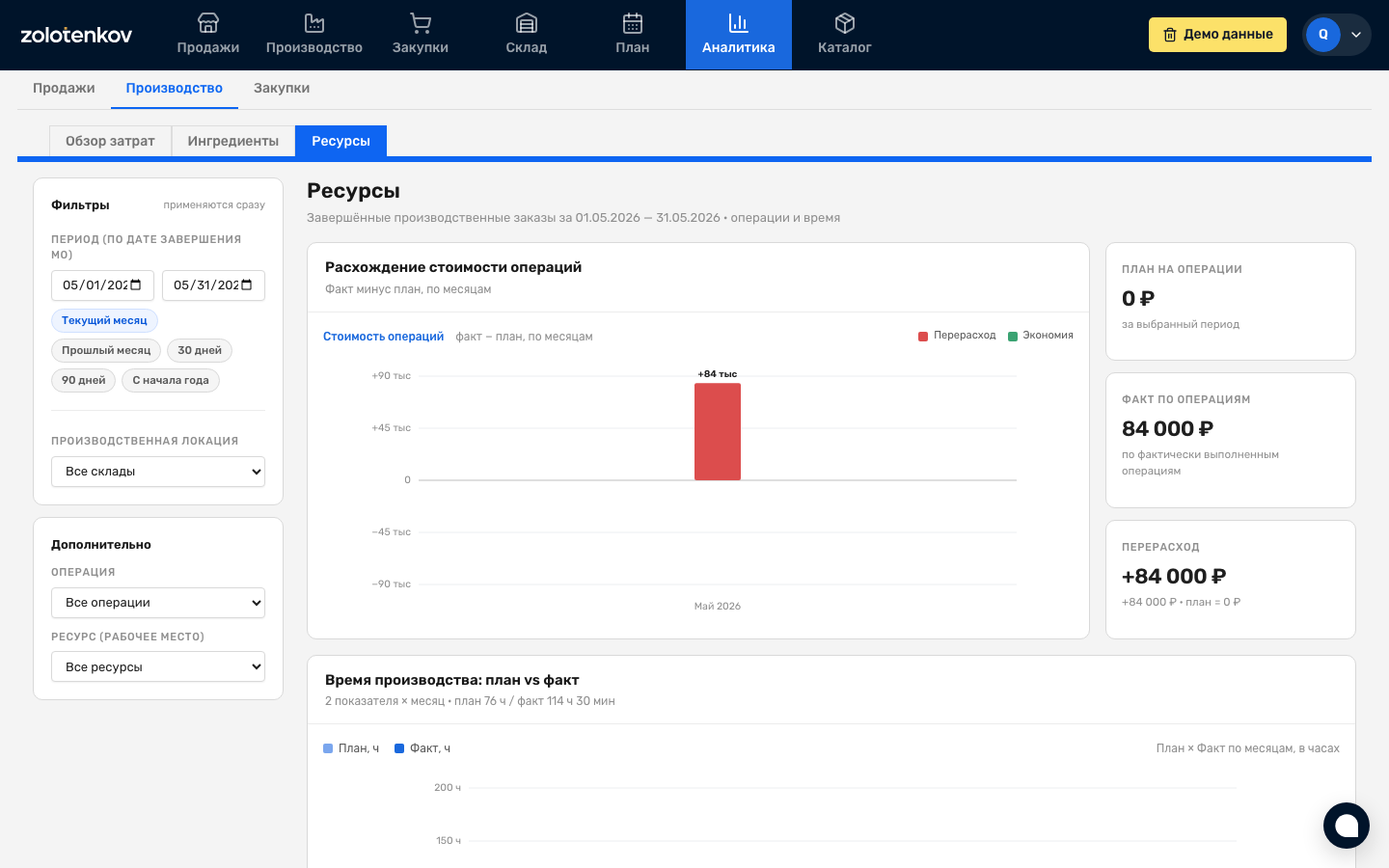Switch to the Закупки analytics sub-tab

(282, 88)
